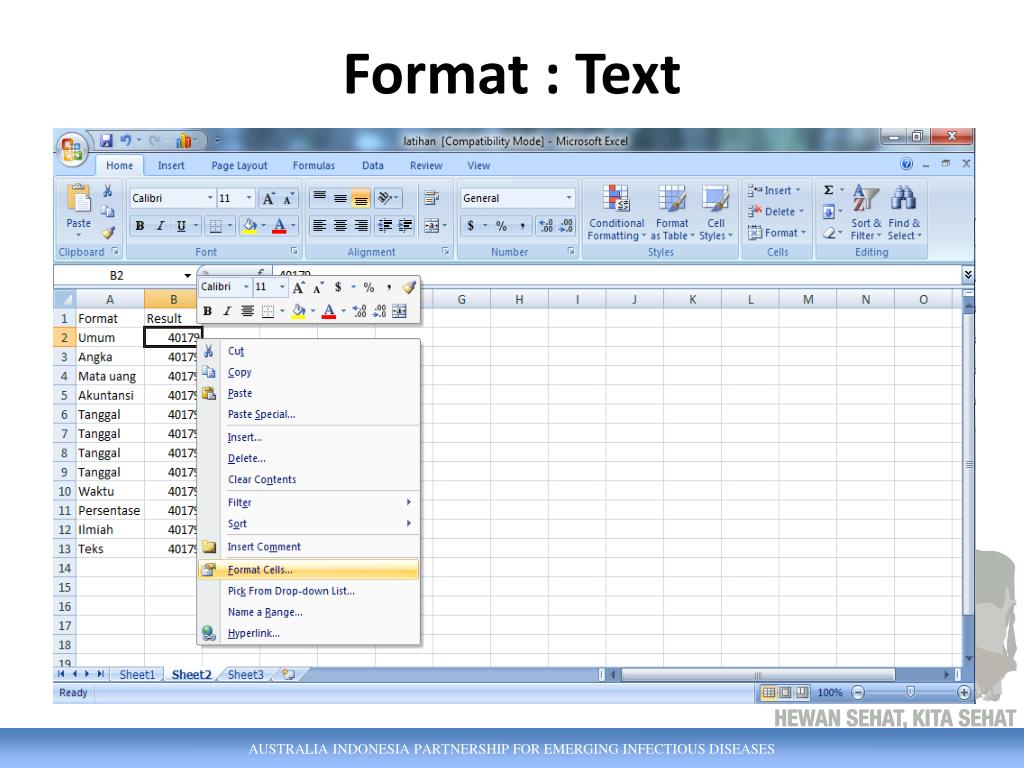The height and width of the screenshot is (768, 1024).
Task: Toggle Bold in the ribbon Font group
Action: 140,226
